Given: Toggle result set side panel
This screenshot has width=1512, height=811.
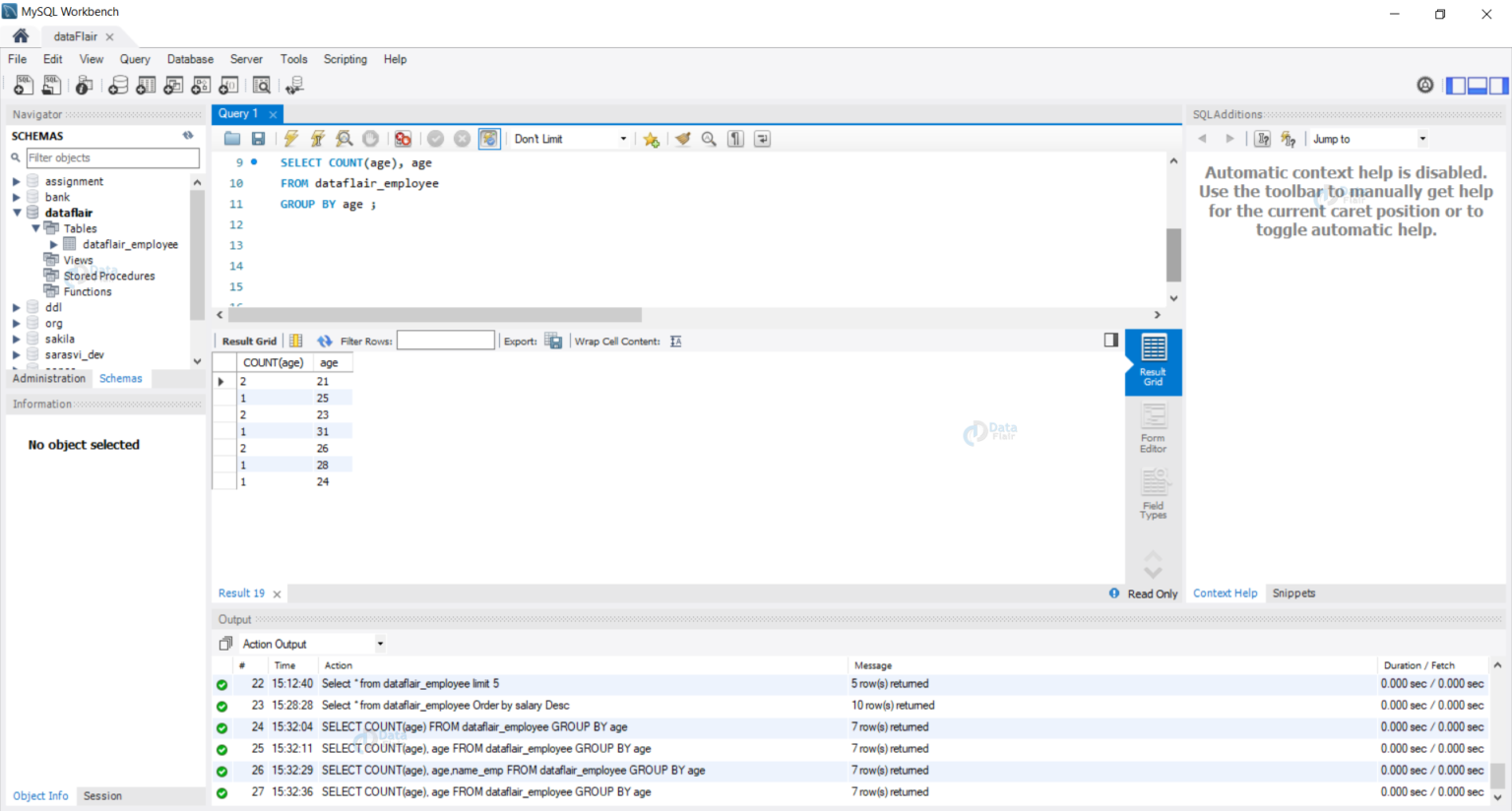Looking at the screenshot, I should tap(1110, 340).
